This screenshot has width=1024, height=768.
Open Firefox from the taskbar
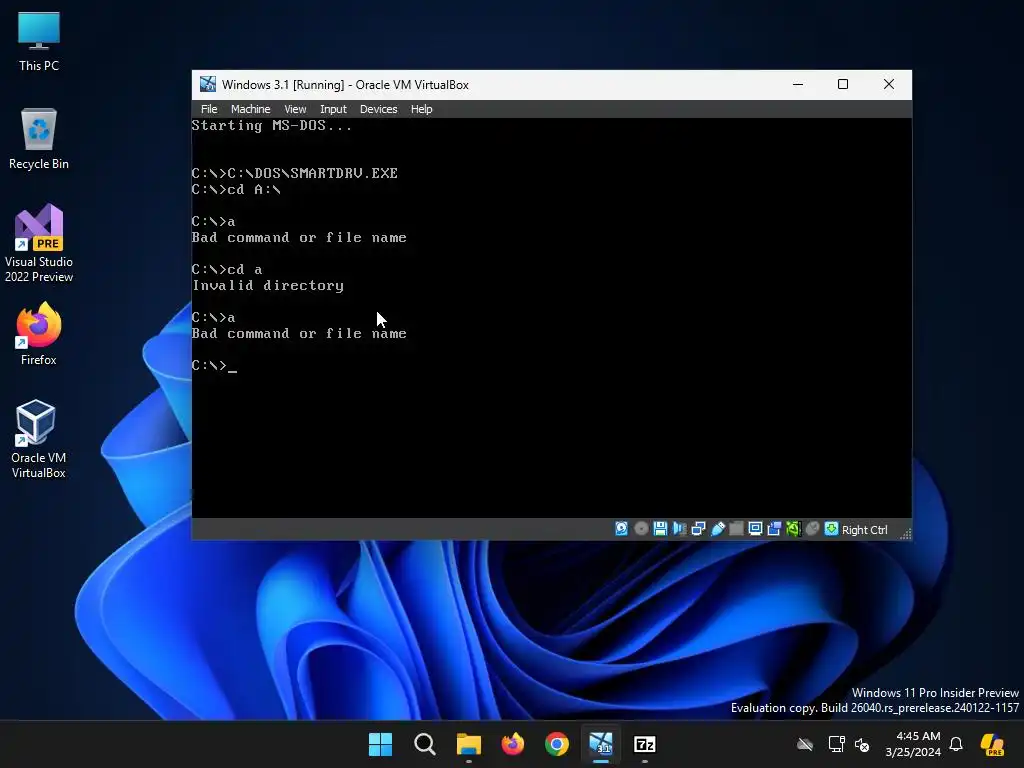point(513,744)
